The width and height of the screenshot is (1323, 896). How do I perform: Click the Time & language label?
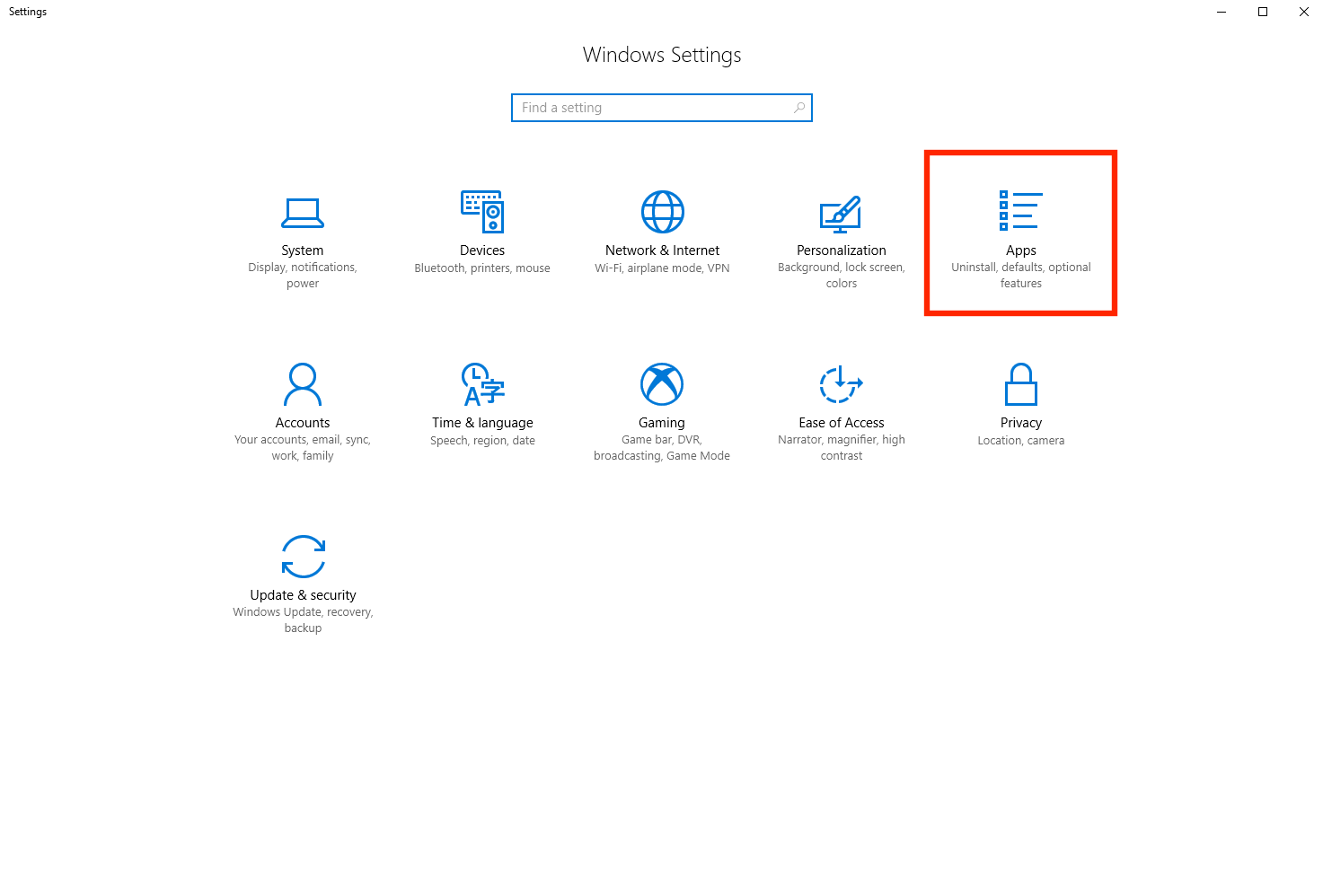tap(482, 423)
